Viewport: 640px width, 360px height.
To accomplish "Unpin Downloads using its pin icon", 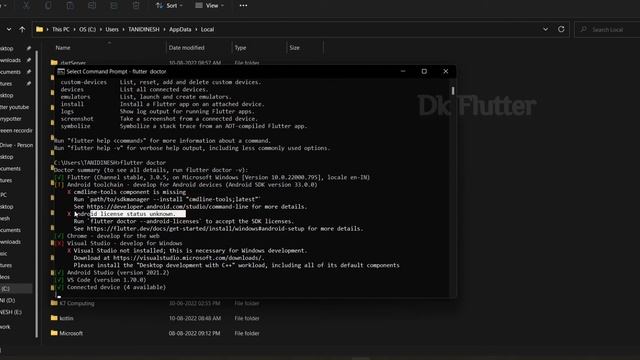I will tap(29, 60).
